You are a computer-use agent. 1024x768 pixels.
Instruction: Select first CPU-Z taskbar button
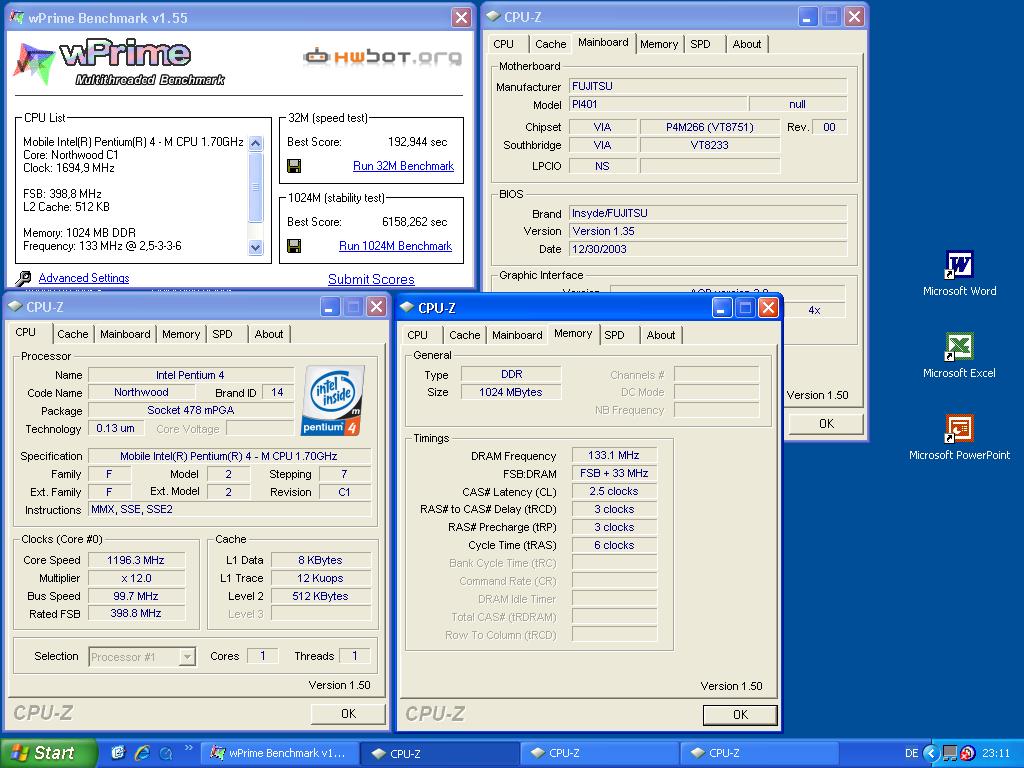(x=440, y=753)
